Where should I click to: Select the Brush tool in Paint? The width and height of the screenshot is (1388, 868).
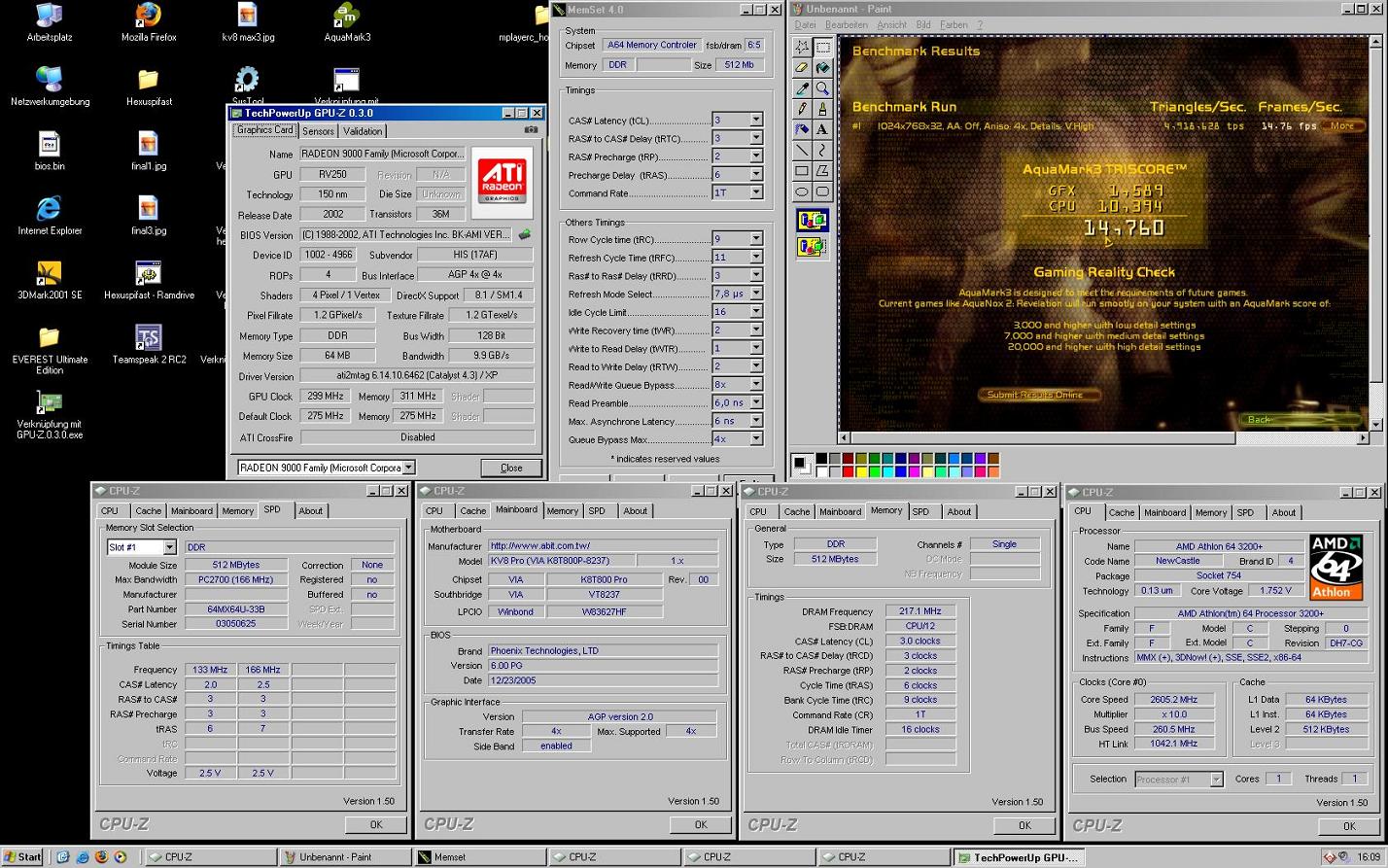tap(822, 109)
